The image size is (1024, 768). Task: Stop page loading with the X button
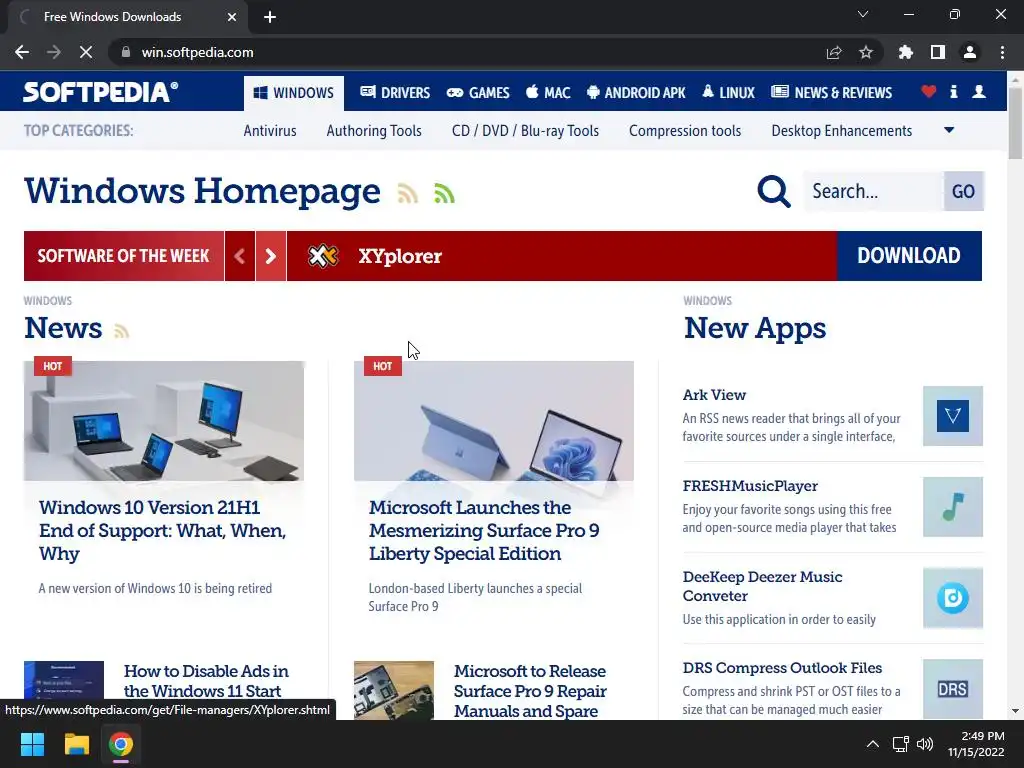coord(86,52)
